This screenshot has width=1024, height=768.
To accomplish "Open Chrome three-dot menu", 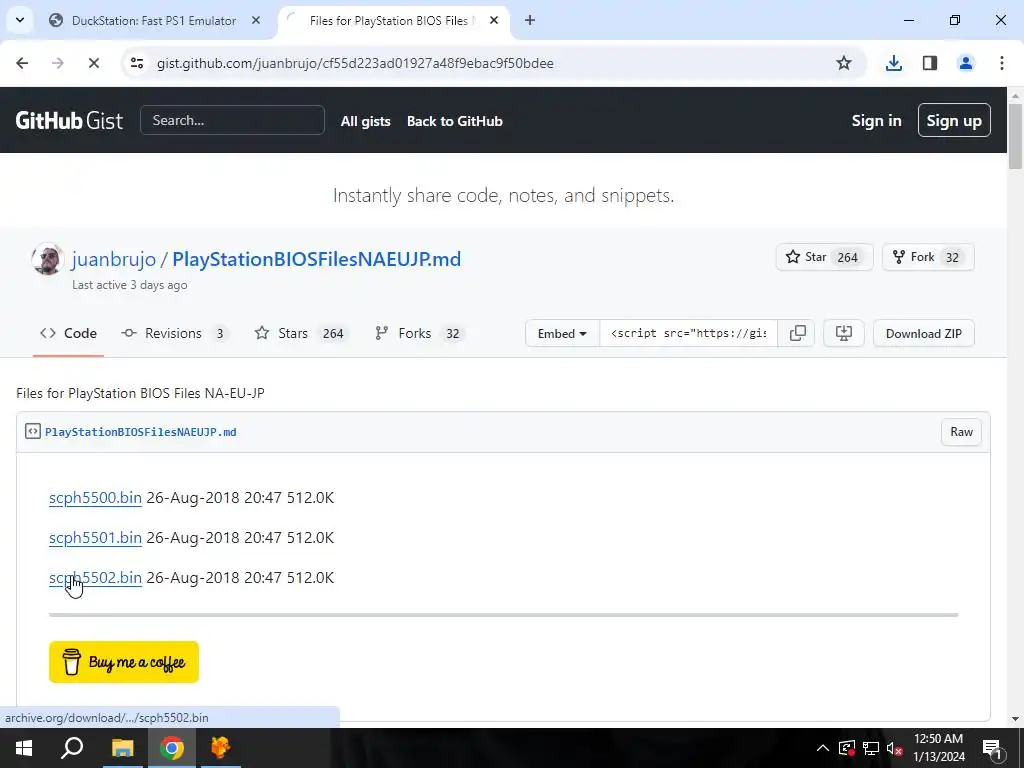I will (x=1002, y=63).
